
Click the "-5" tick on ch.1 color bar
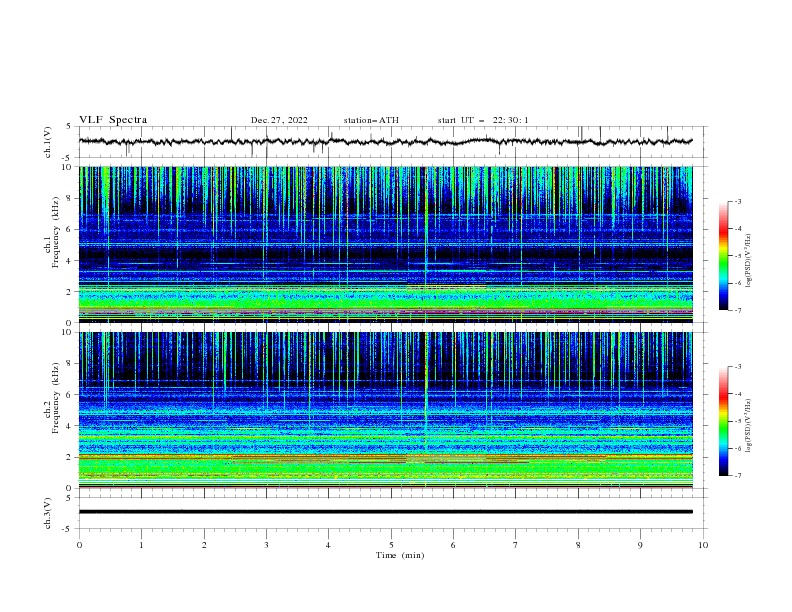point(737,256)
